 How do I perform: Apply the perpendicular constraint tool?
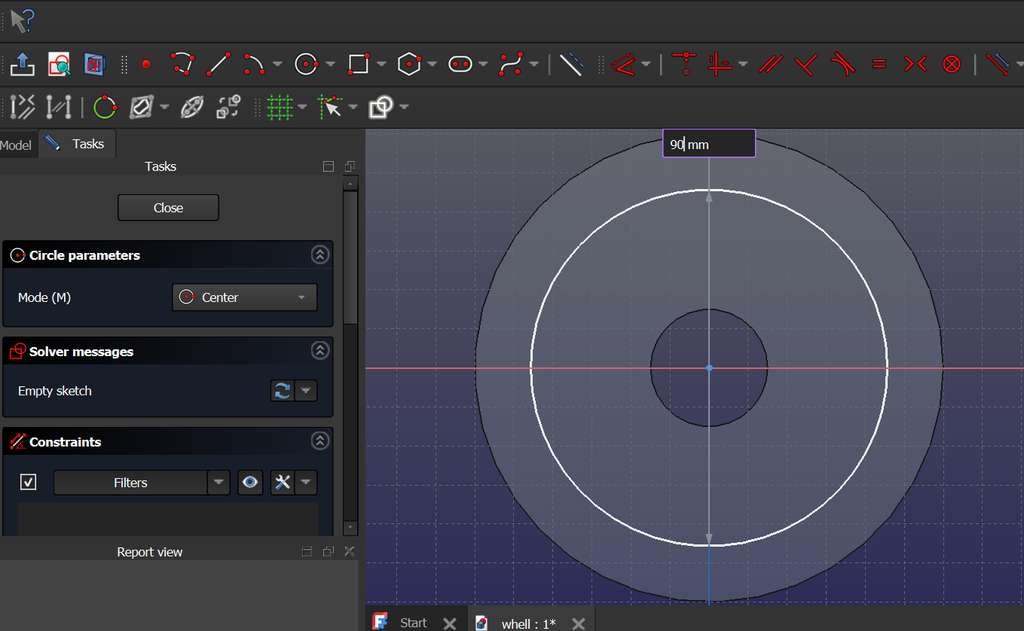806,64
